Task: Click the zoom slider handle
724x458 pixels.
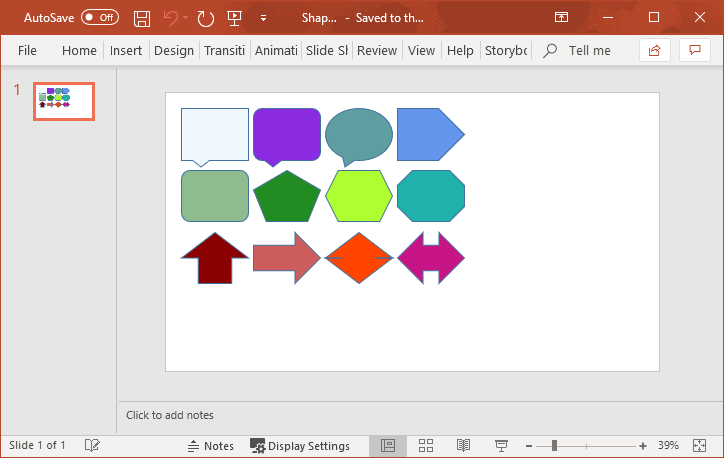Action: tap(554, 445)
